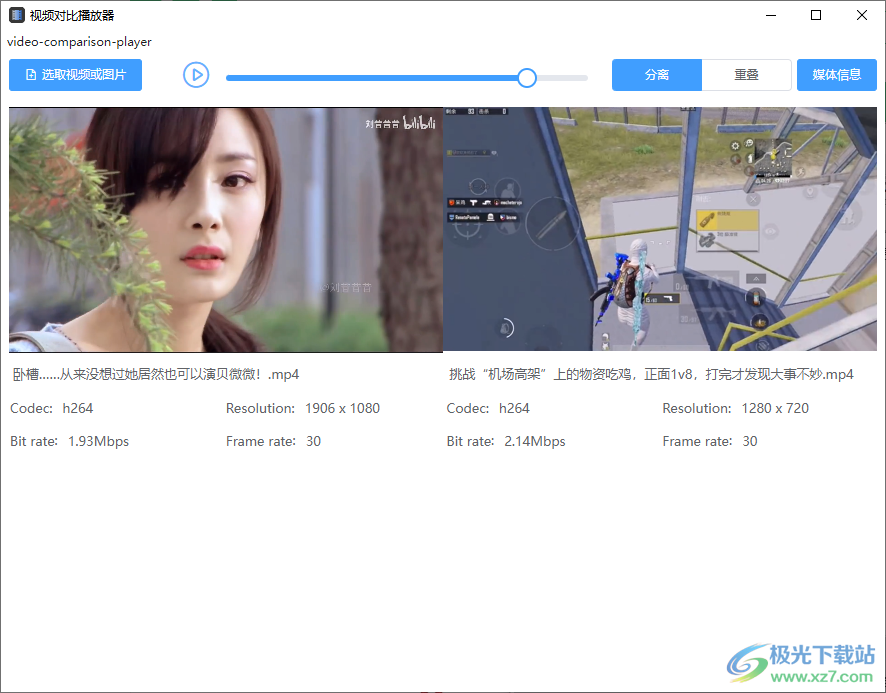
Task: Click the right video filename about 机场高架
Action: point(651,374)
